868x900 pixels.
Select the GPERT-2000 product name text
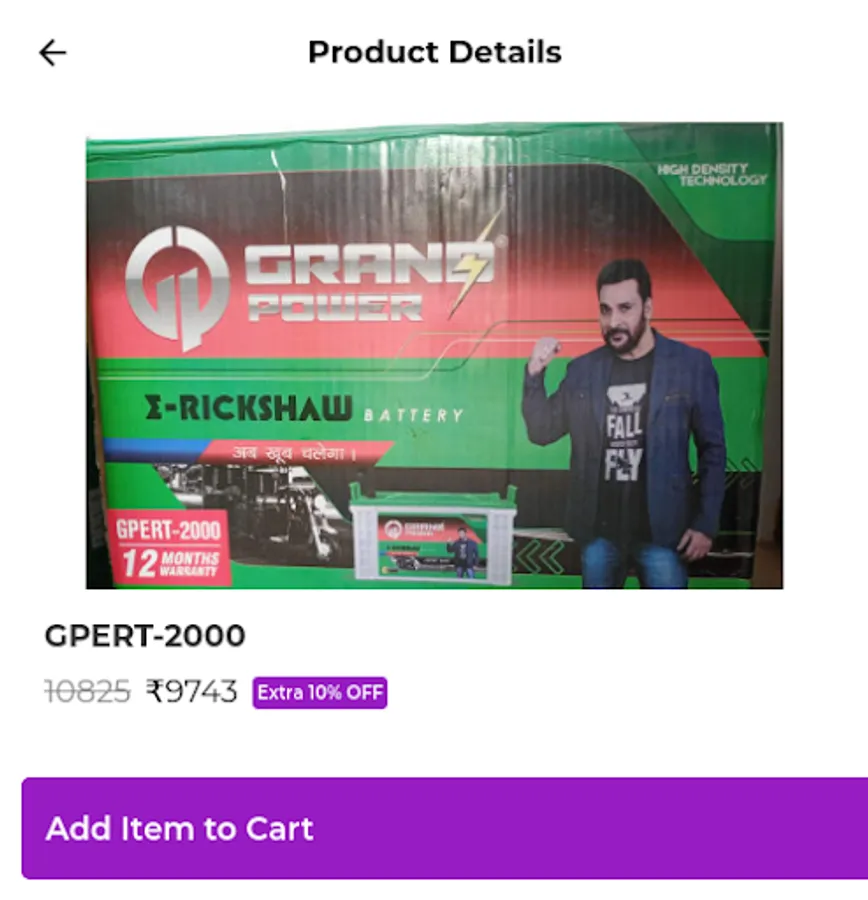[x=145, y=636]
